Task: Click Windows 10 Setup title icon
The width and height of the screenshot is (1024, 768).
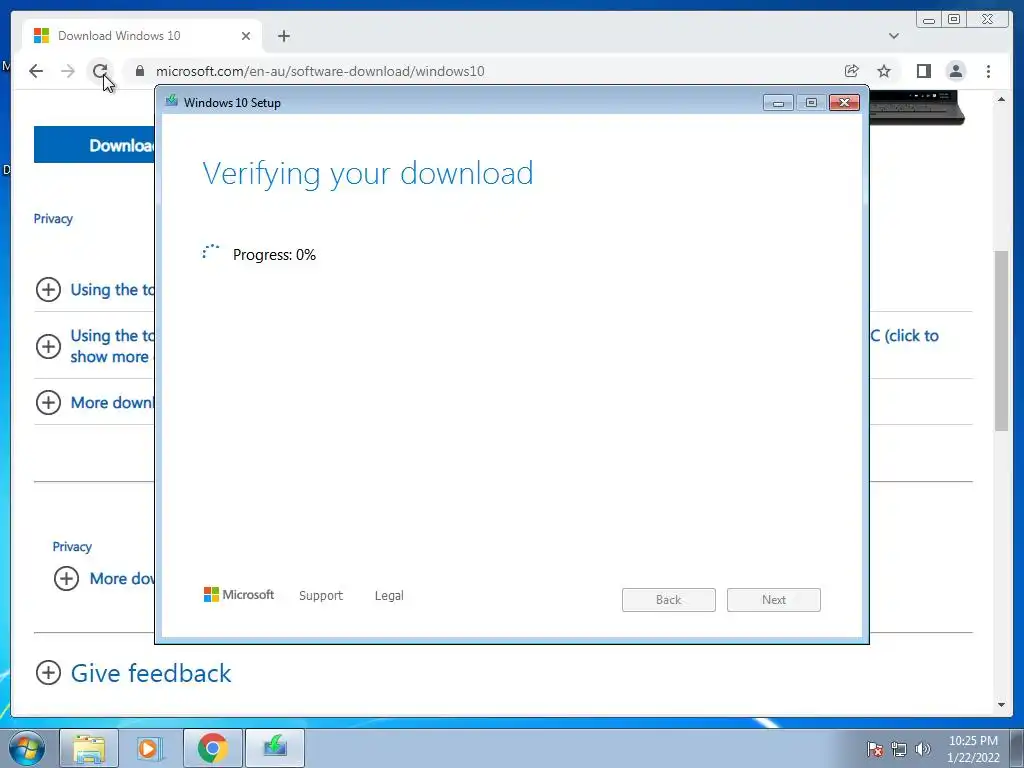Action: point(172,102)
